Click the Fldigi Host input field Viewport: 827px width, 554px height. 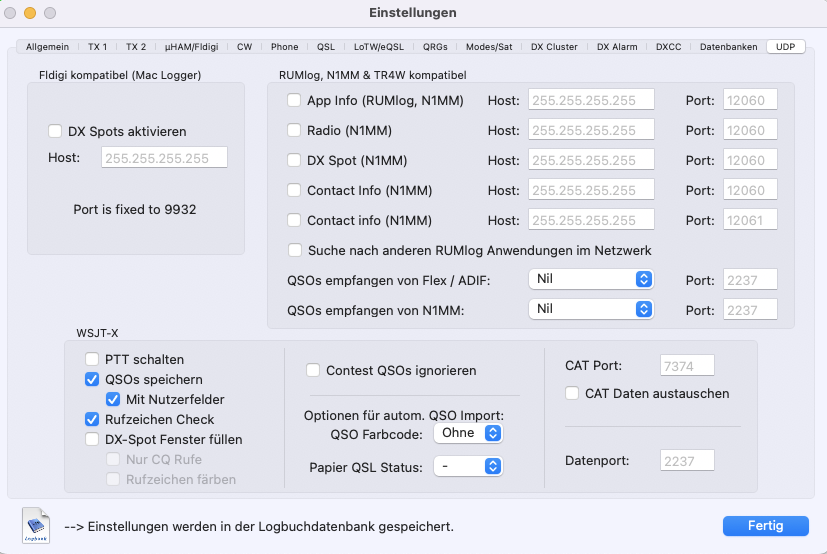coord(164,157)
